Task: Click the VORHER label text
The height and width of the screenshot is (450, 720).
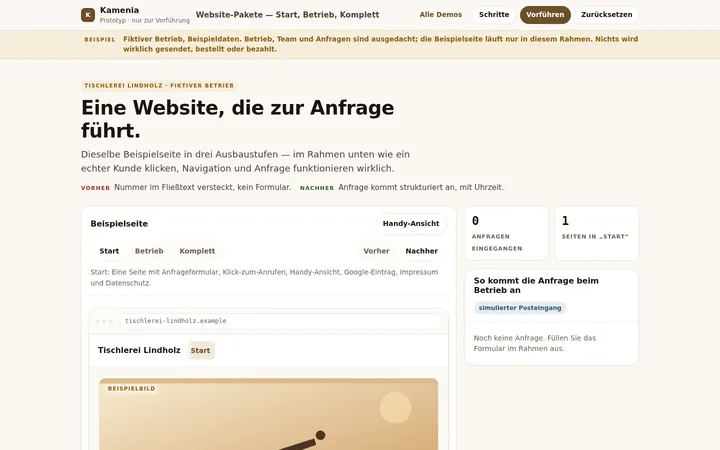Action: click(96, 188)
